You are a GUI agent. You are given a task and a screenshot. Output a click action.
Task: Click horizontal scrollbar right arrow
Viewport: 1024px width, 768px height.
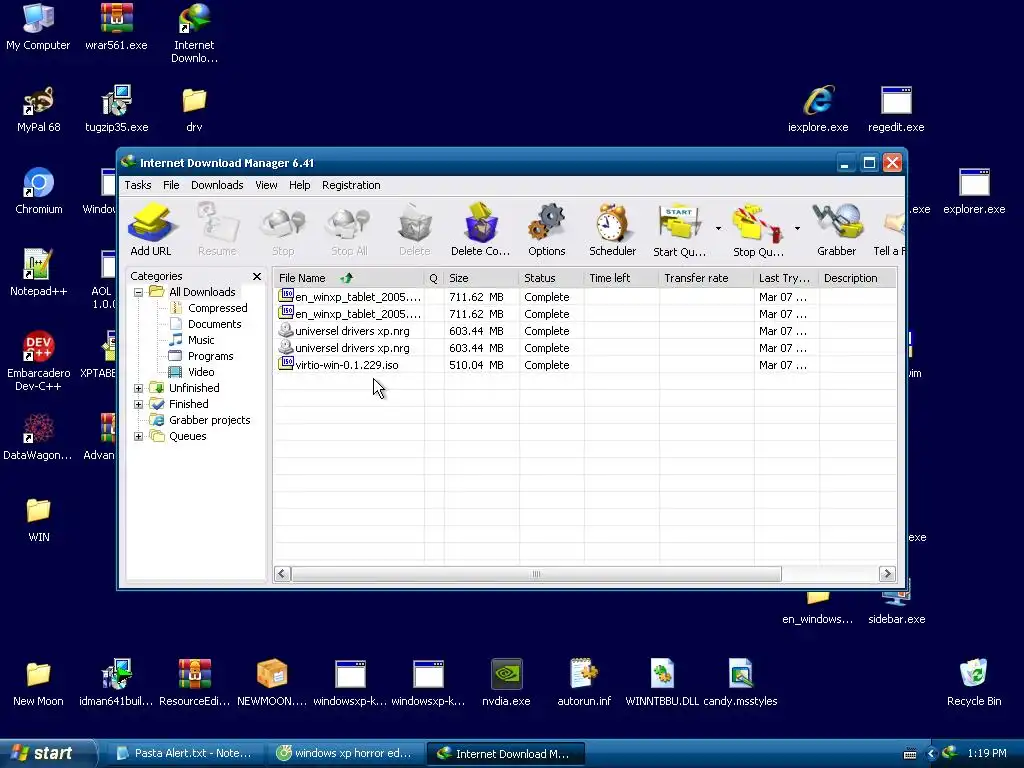click(x=886, y=574)
